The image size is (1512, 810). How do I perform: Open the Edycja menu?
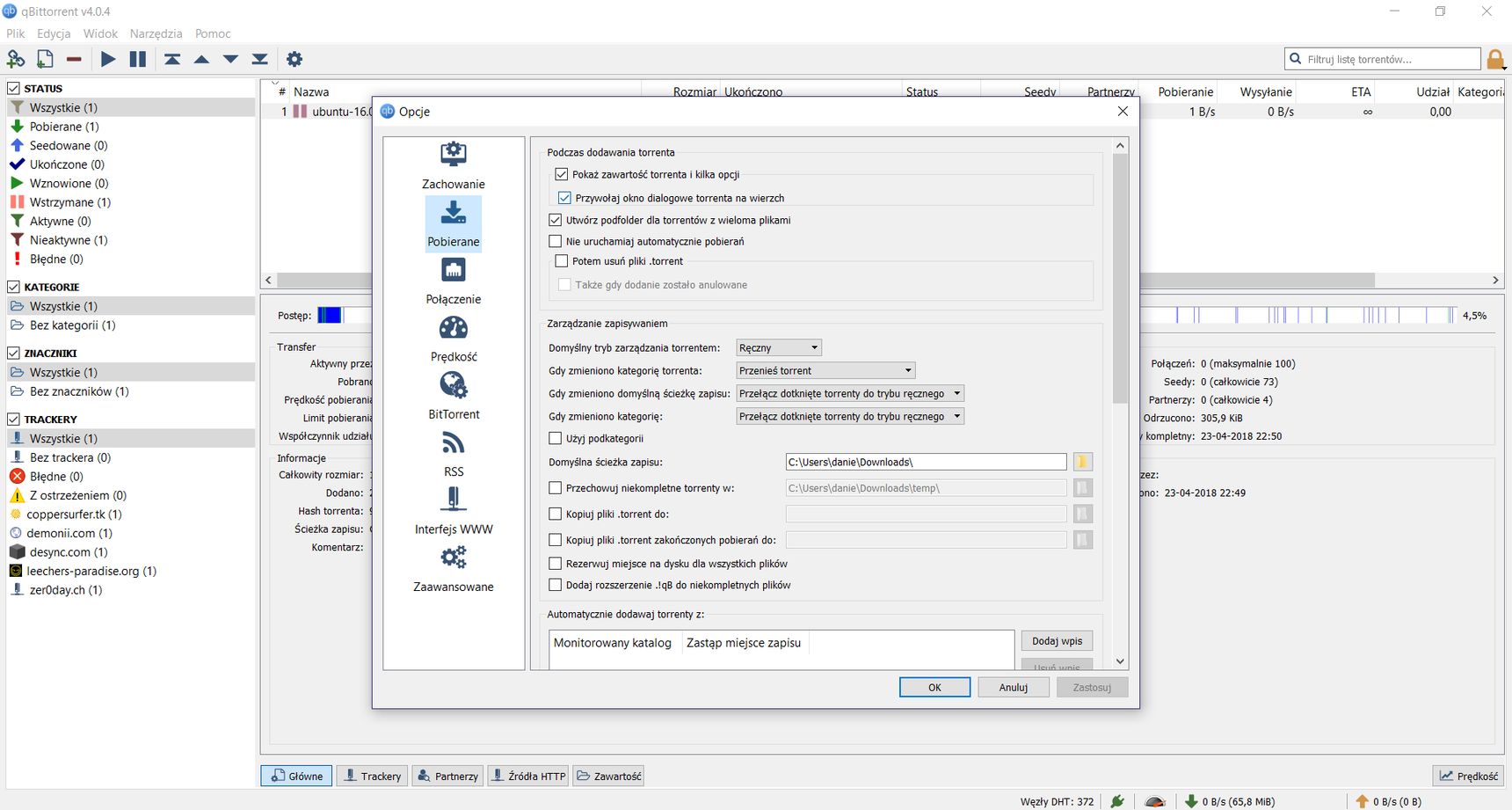[54, 33]
